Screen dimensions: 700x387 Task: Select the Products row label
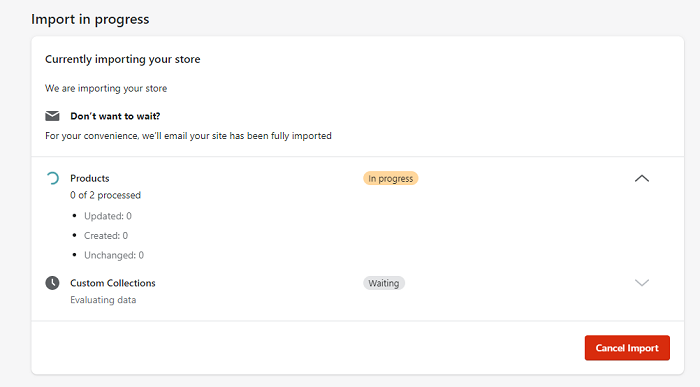(x=90, y=179)
